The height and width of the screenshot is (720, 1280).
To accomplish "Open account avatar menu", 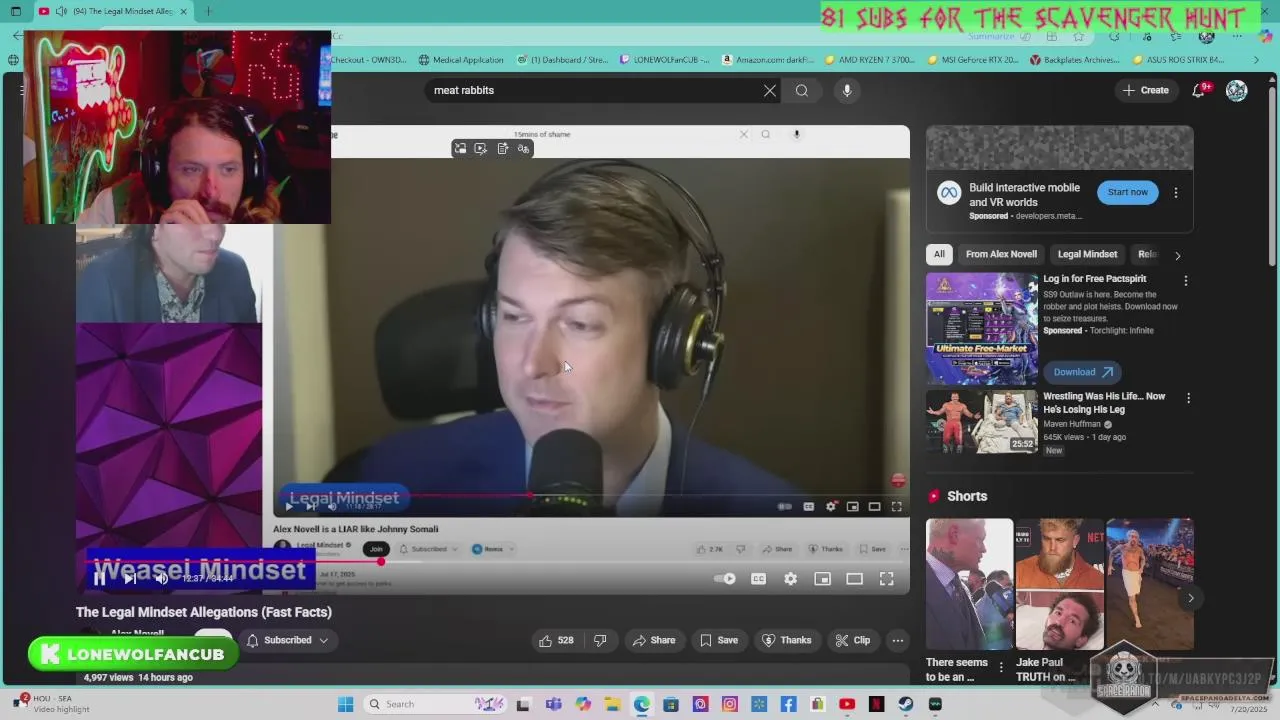I will pos(1237,90).
